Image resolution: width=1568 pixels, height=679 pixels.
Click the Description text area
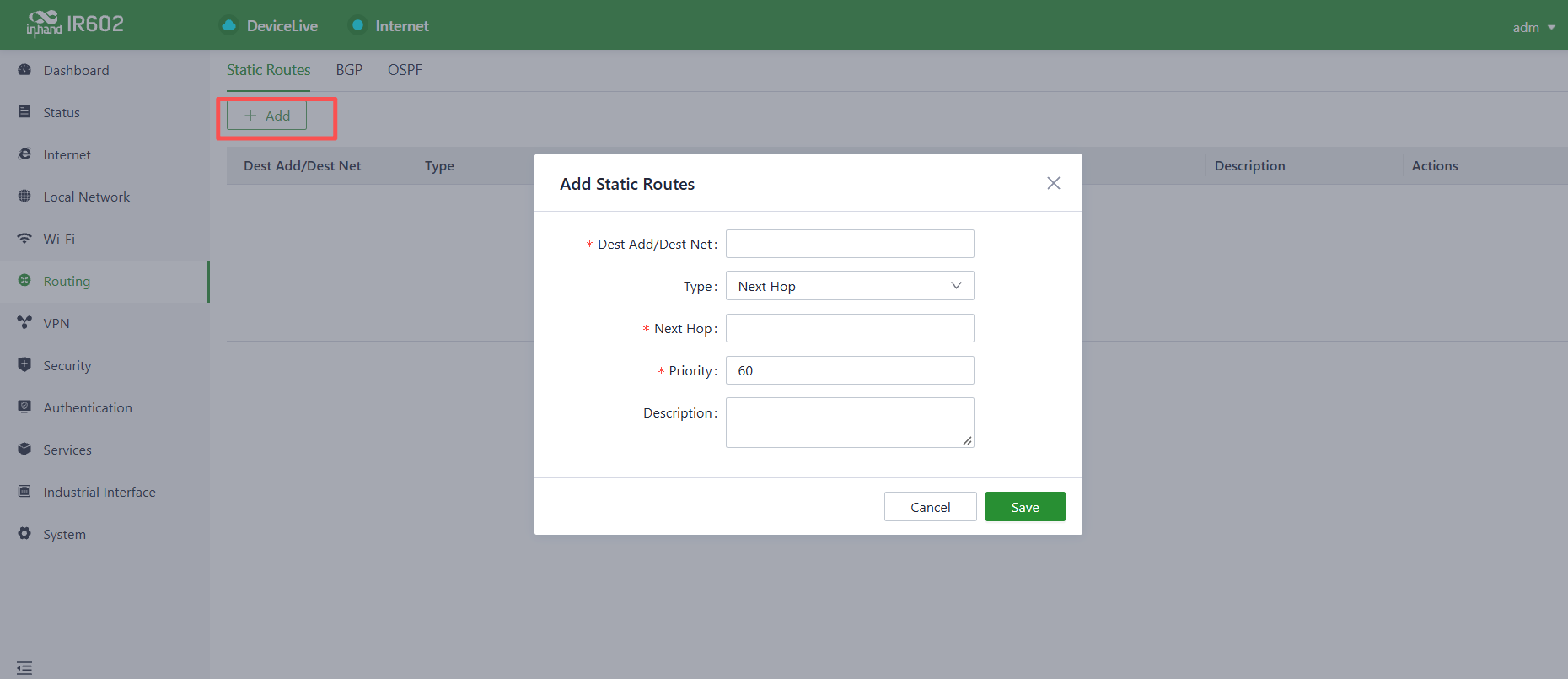coord(850,423)
